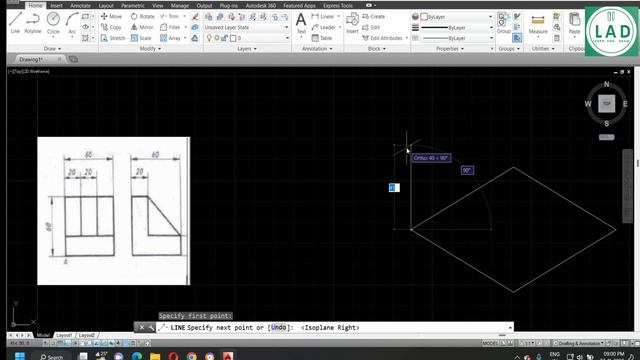Switch to the Insert ribbon tab
Viewport: 640px width, 360px height.
click(x=56, y=6)
